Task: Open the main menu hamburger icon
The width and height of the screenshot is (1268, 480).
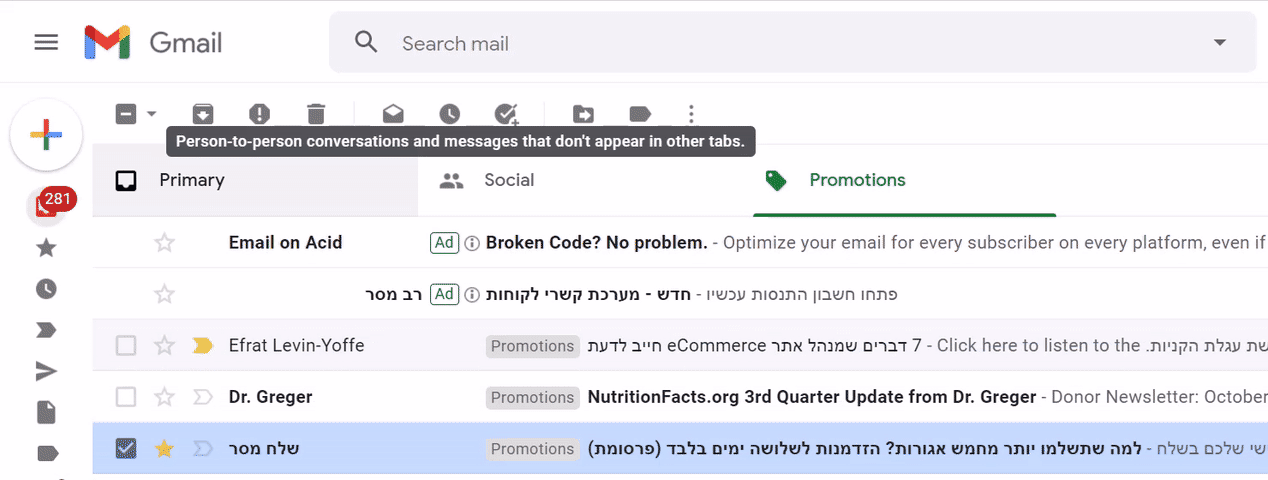Action: coord(46,42)
